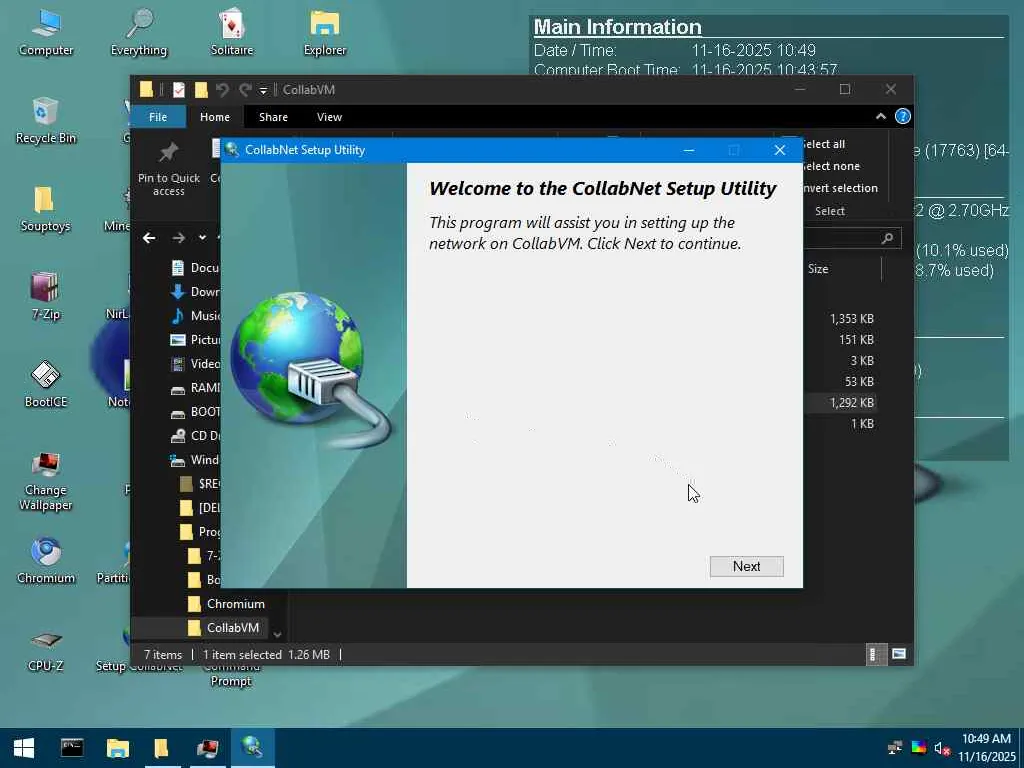The image size is (1024, 768).
Task: Sort files by the Size column
Action: coord(818,268)
